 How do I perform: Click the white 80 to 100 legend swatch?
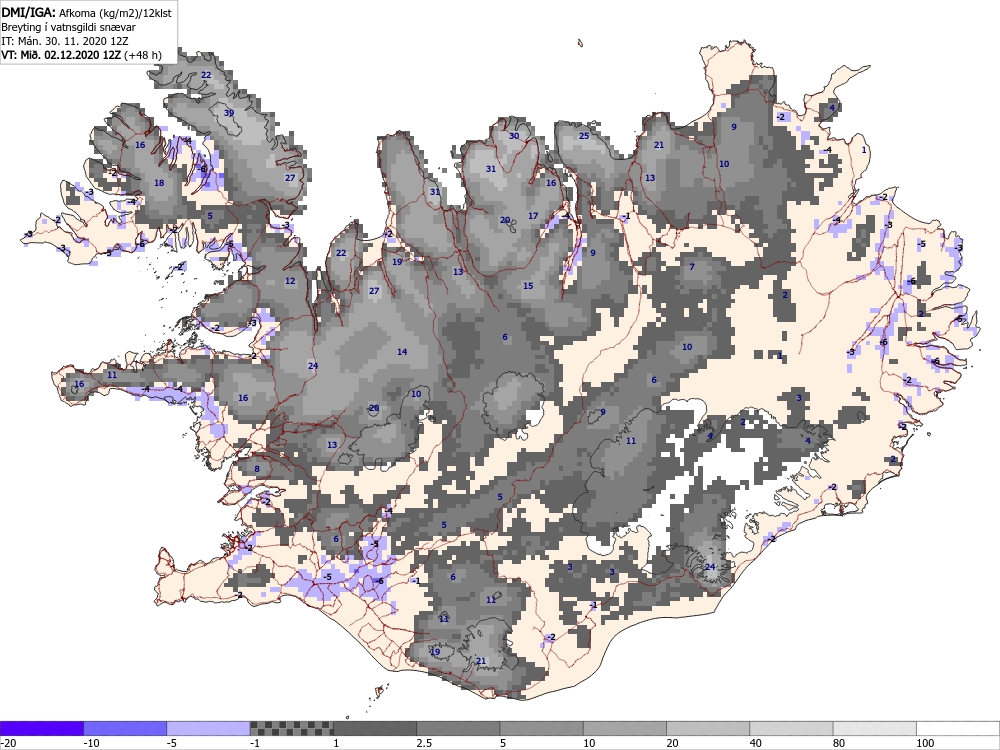874,728
